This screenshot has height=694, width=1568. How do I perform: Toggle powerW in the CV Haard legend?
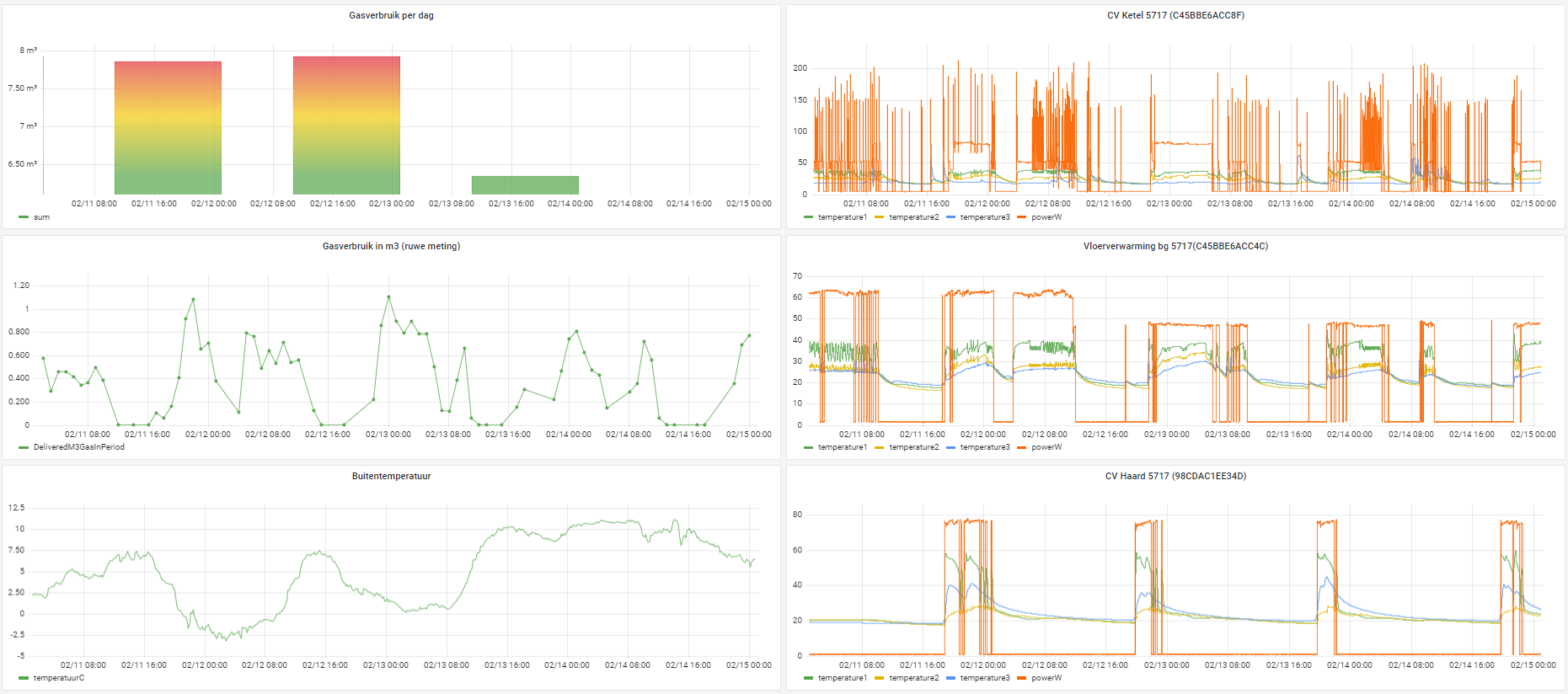coord(1046,678)
